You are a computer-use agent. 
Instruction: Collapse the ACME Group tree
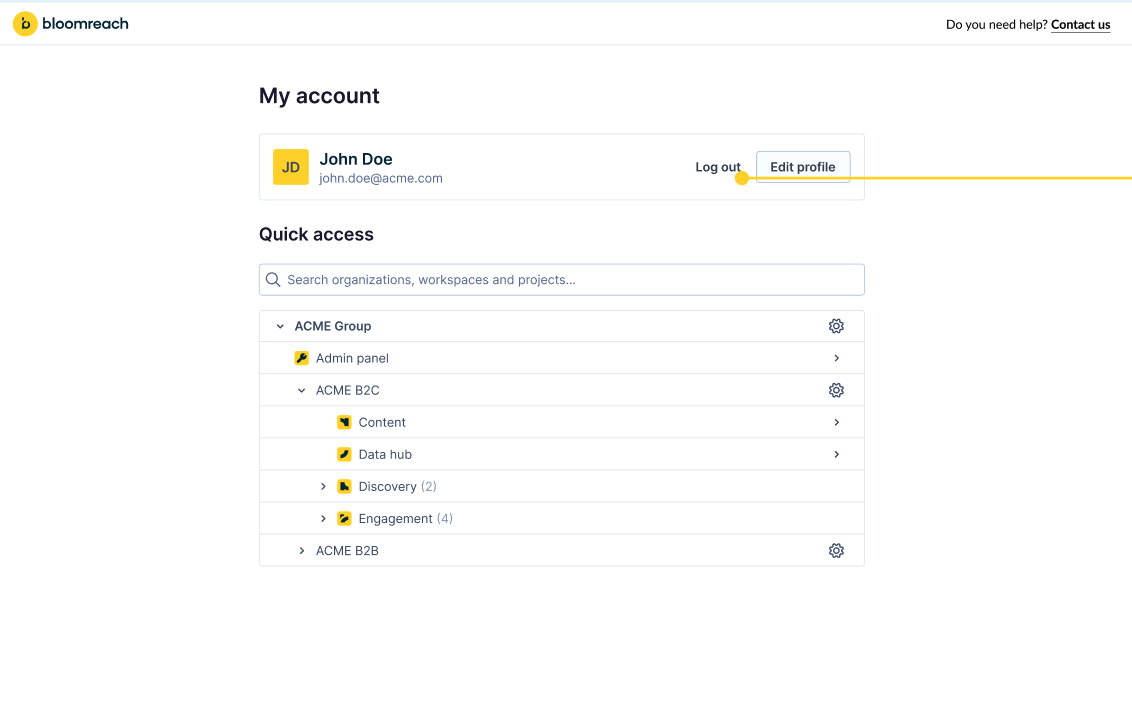pyautogui.click(x=279, y=325)
